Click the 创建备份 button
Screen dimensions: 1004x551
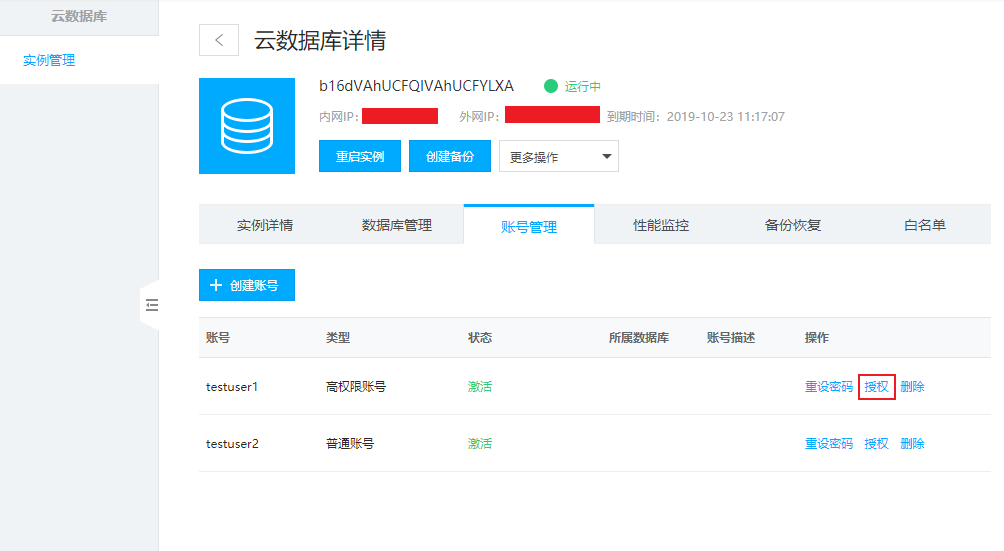point(449,157)
